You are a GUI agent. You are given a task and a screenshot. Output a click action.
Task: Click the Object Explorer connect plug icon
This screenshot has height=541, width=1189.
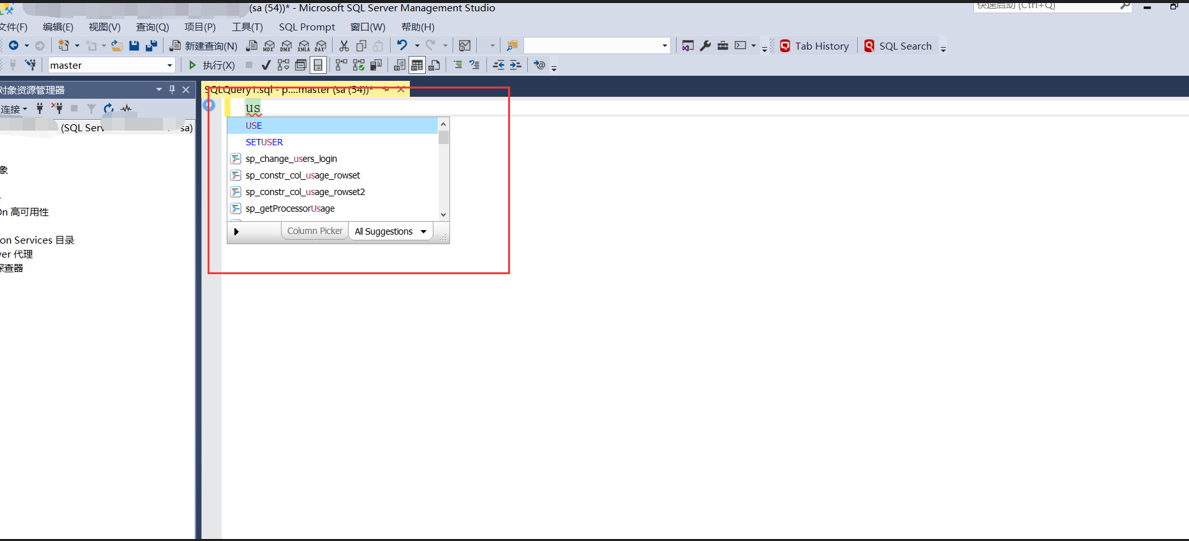(x=39, y=109)
